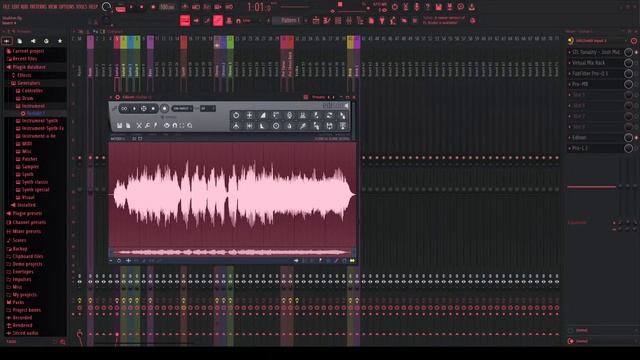Screen dimensions: 640x360
Task: Click the scissors cut icon in Edison
Action: pos(139,126)
